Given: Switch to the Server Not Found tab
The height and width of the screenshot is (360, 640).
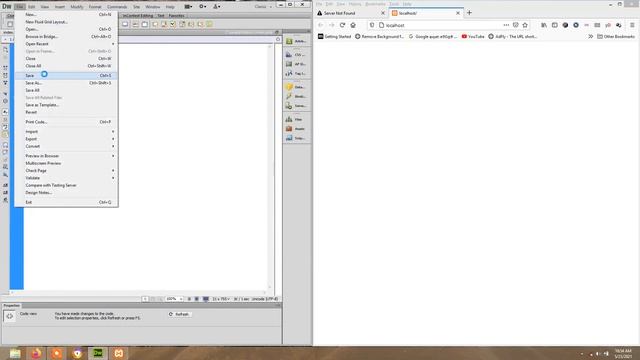Looking at the screenshot, I should pyautogui.click(x=351, y=13).
